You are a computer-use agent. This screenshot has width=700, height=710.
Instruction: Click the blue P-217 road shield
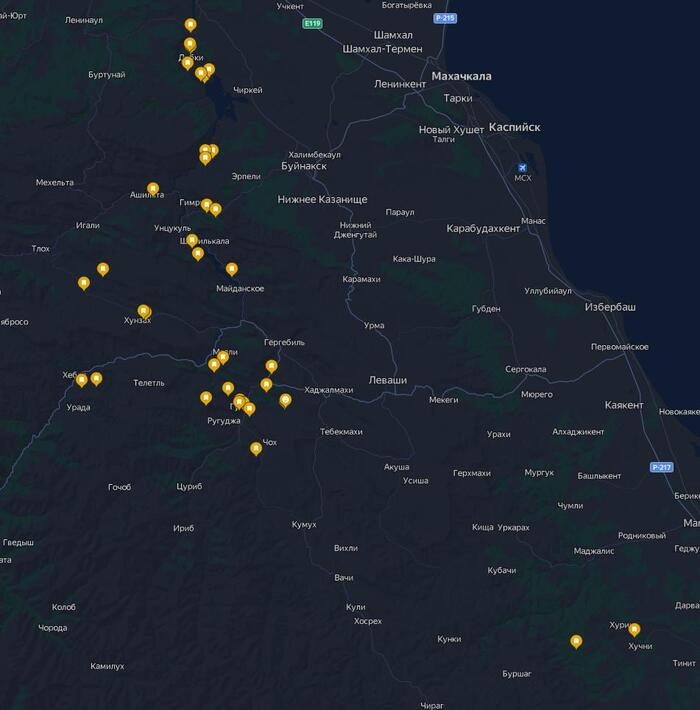[x=662, y=467]
